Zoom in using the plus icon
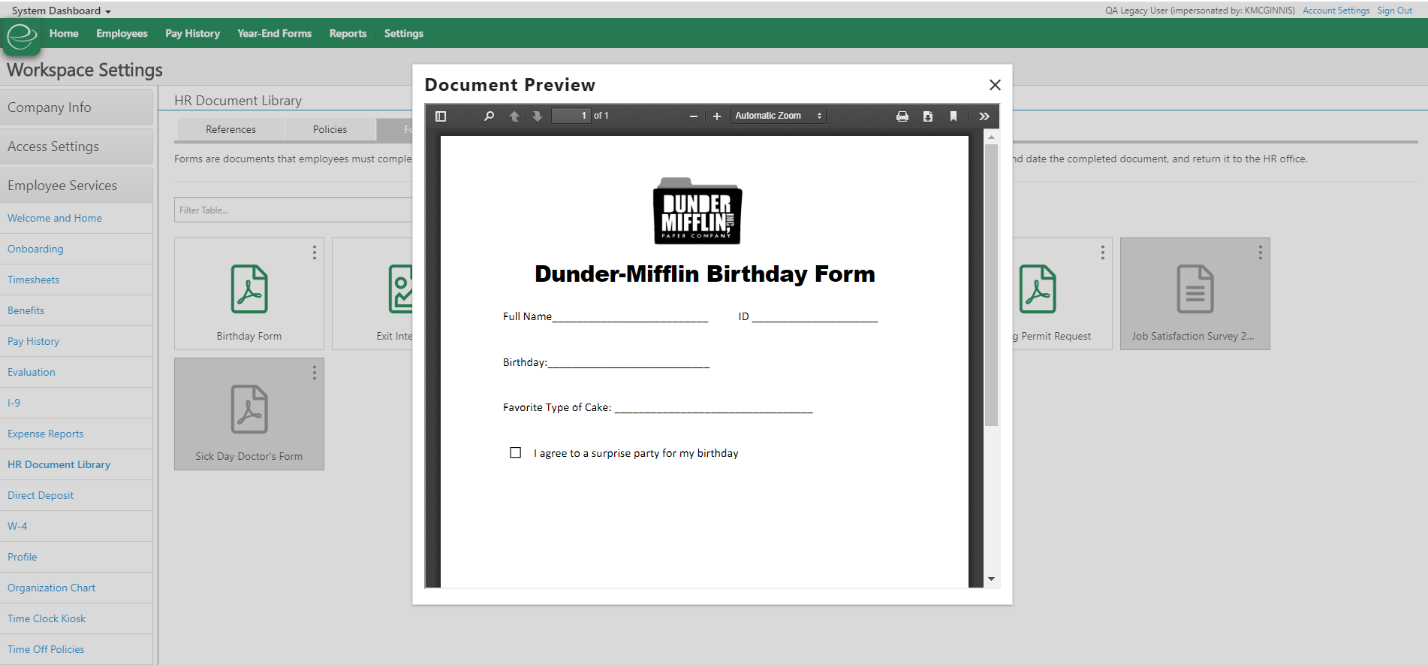The image size is (1428, 665). pos(717,116)
